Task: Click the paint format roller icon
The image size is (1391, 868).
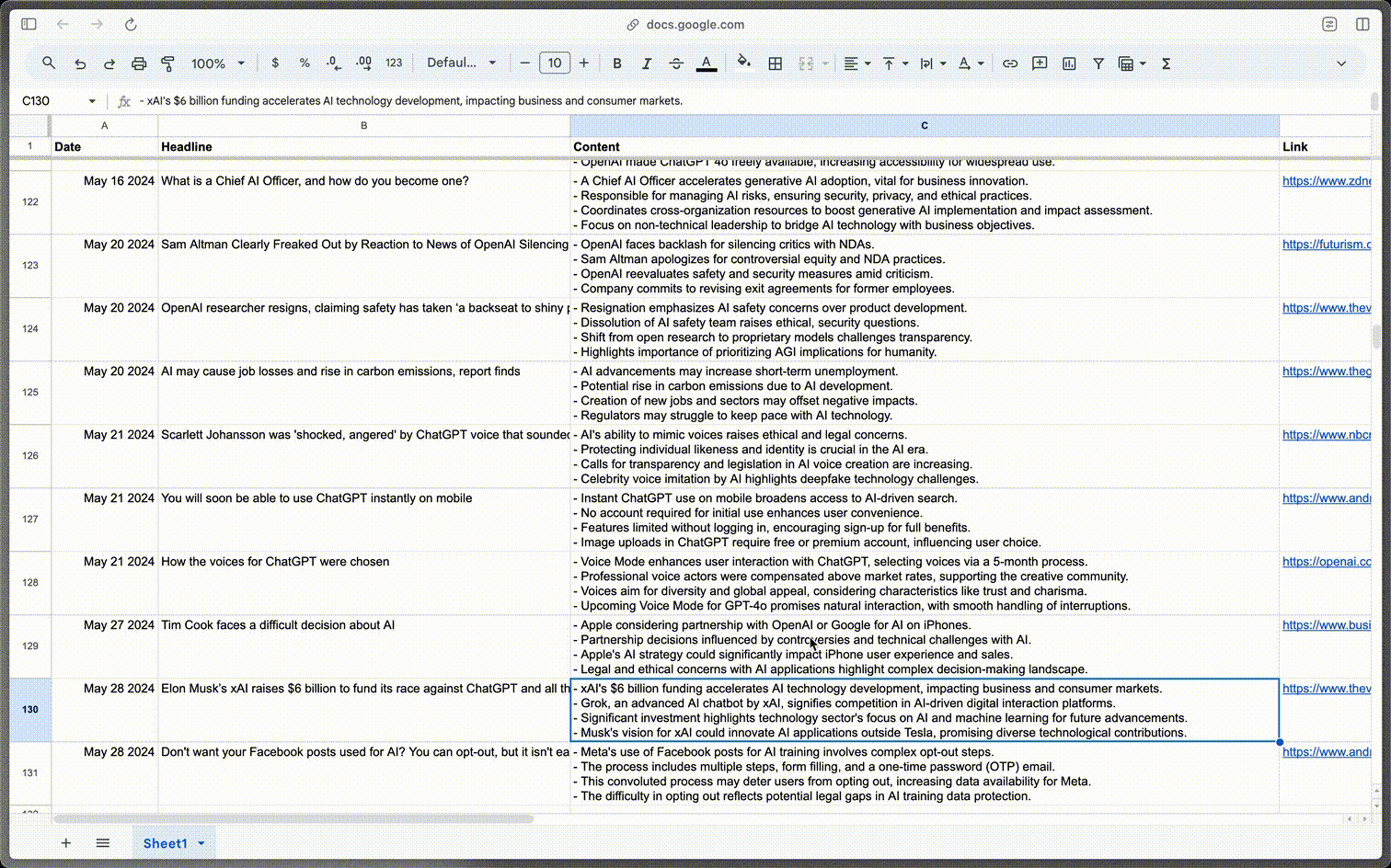Action: click(167, 63)
